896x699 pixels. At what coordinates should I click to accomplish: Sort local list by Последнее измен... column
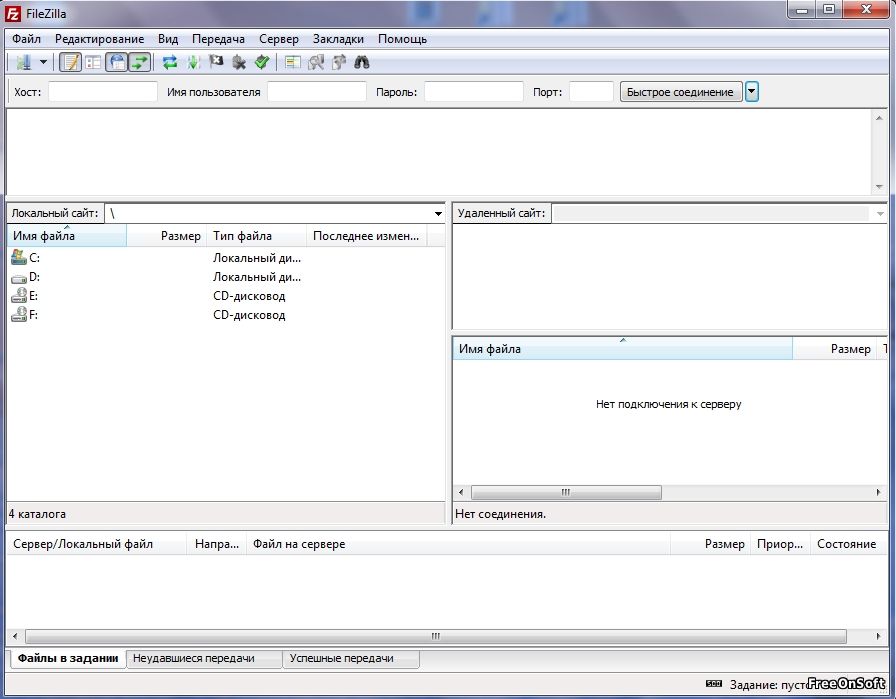pos(367,236)
